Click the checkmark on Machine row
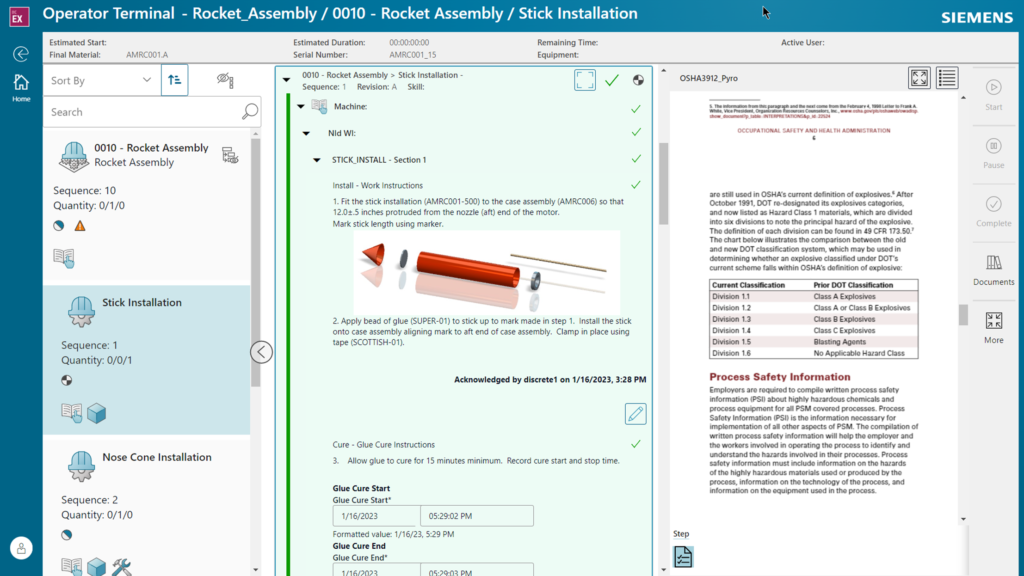The width and height of the screenshot is (1024, 576). [636, 108]
